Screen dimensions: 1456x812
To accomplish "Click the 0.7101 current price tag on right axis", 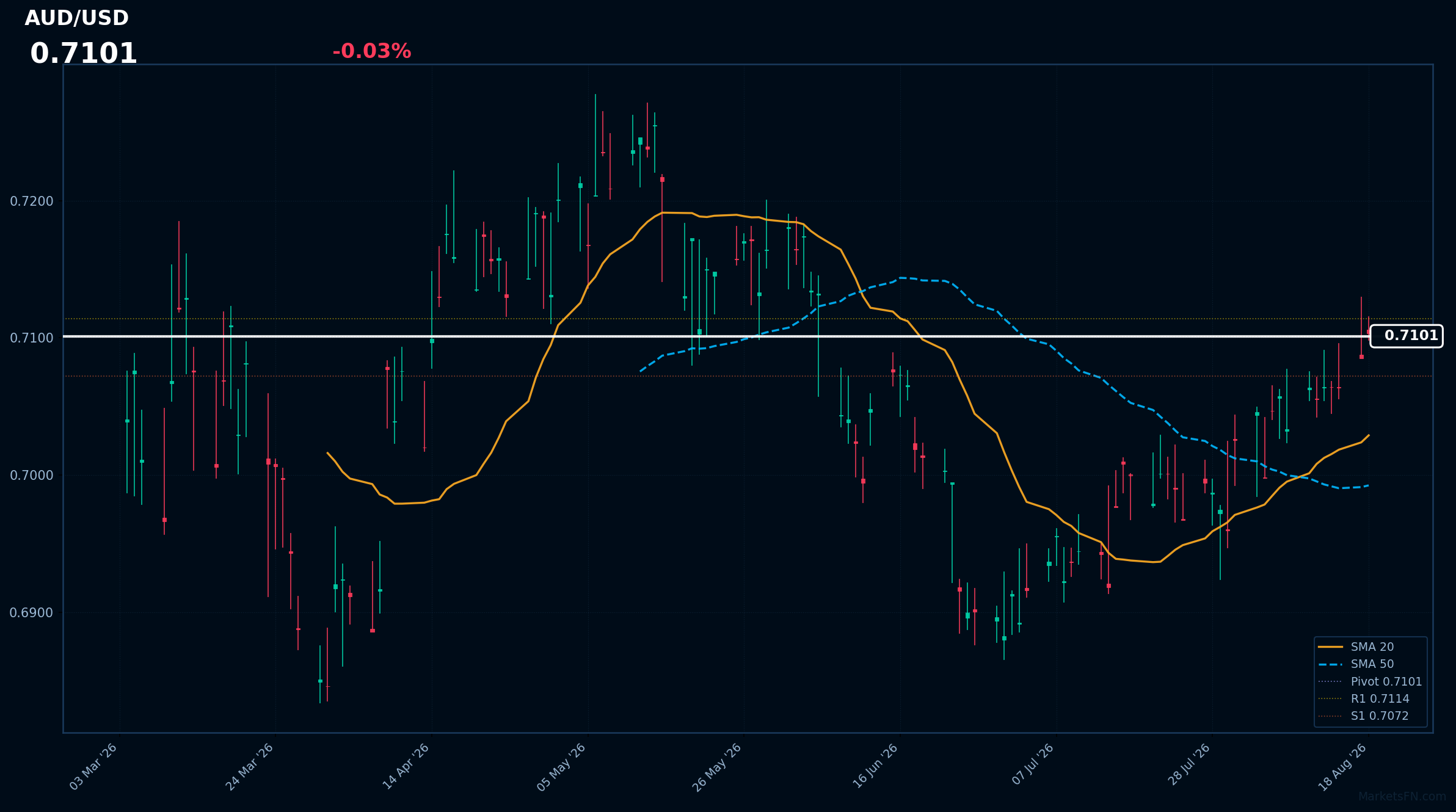I will pyautogui.click(x=1407, y=336).
